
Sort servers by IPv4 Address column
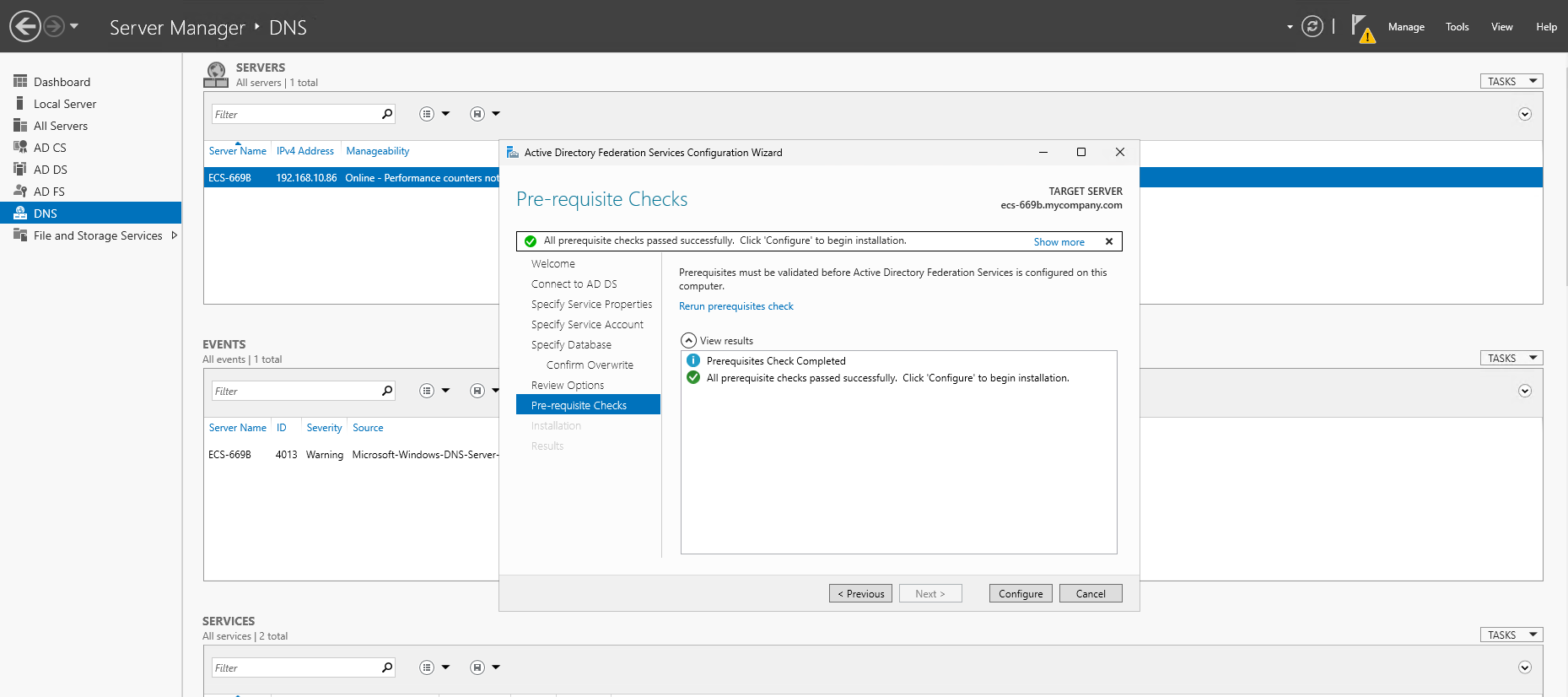(304, 151)
